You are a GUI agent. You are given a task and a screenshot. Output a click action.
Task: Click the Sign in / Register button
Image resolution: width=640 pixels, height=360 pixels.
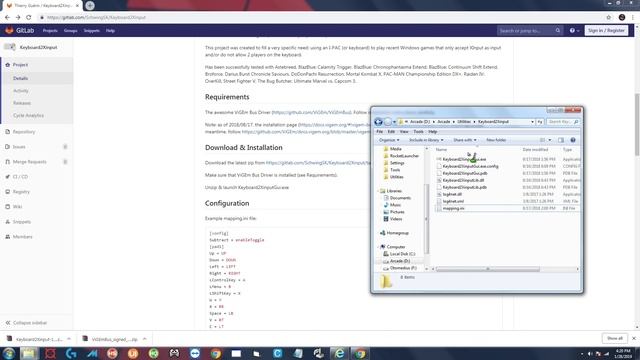tap(606, 31)
